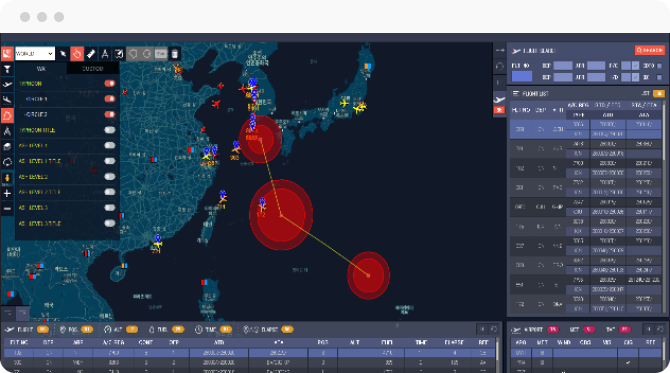
Task: Tick the checkbox at end of flight search row
Action: coord(659,66)
